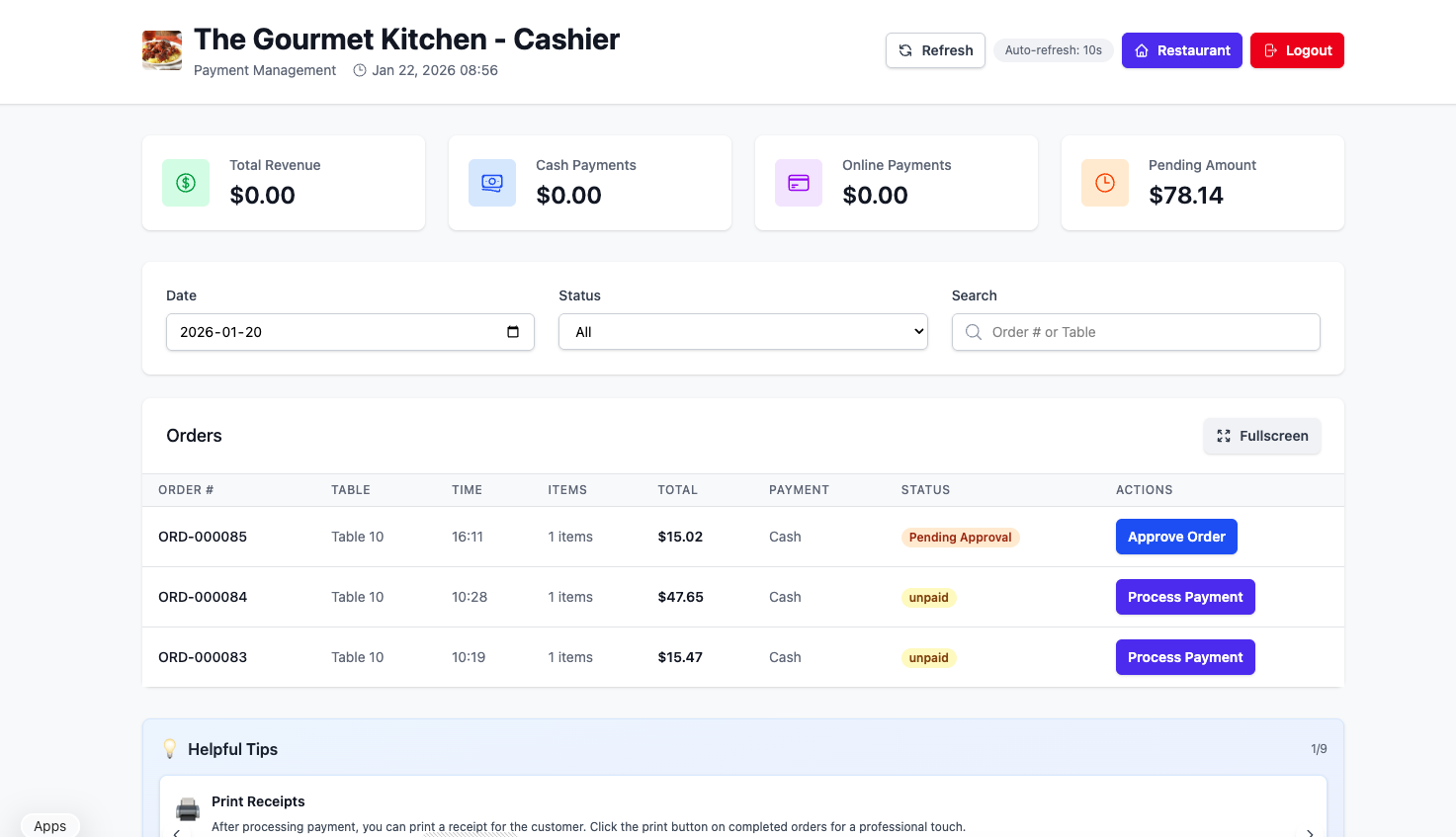Open the Status filter dropdown
Screen dimensions: 1456x837
click(742, 332)
